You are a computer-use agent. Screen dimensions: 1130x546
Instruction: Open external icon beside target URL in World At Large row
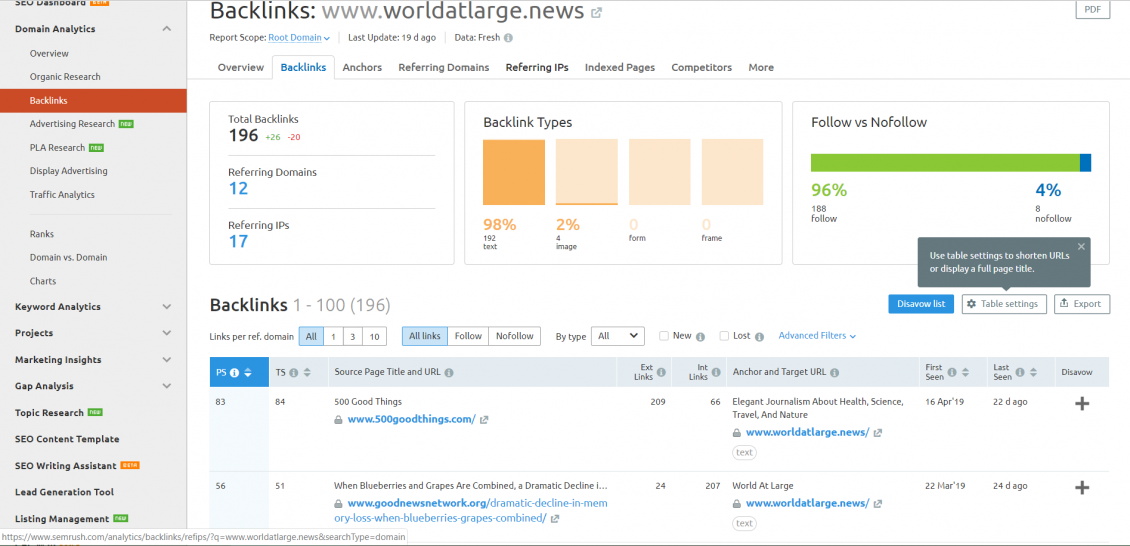(878, 504)
